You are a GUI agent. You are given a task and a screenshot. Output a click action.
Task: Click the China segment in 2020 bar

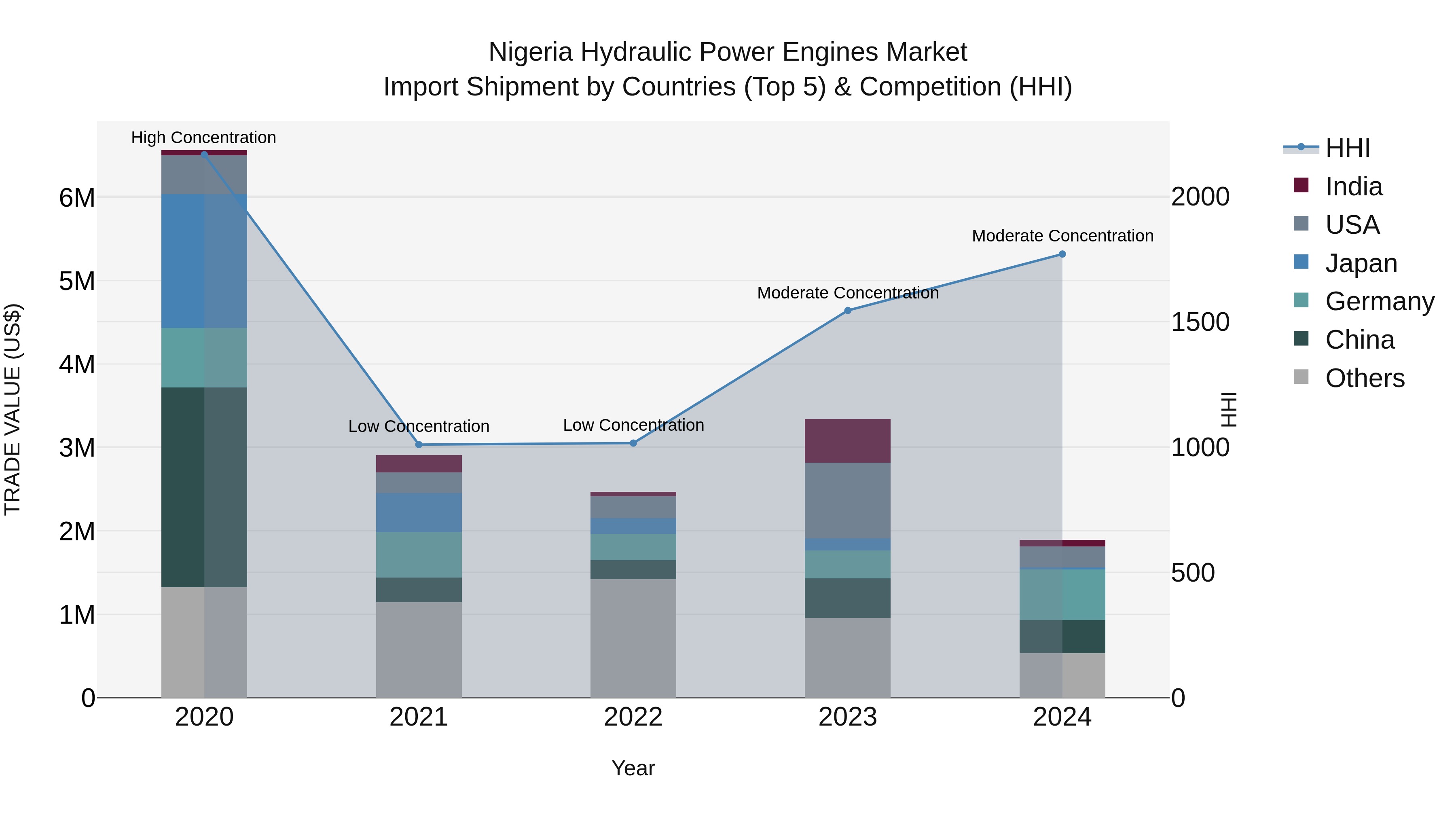coord(204,487)
